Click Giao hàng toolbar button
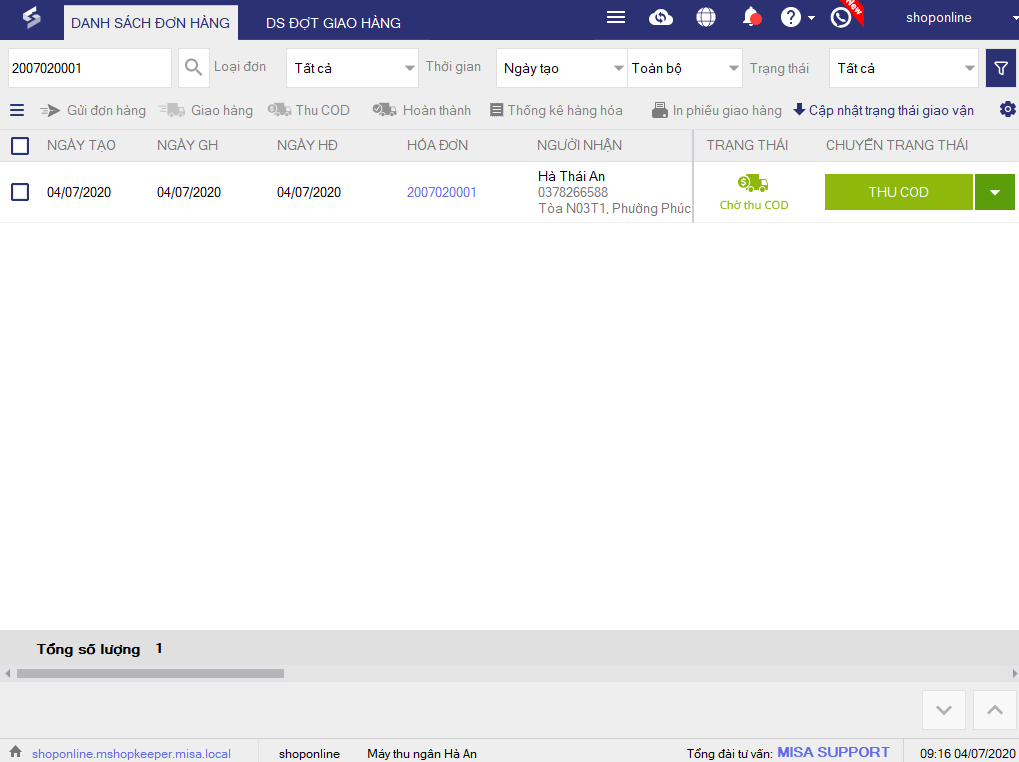This screenshot has height=762, width=1019. point(205,110)
